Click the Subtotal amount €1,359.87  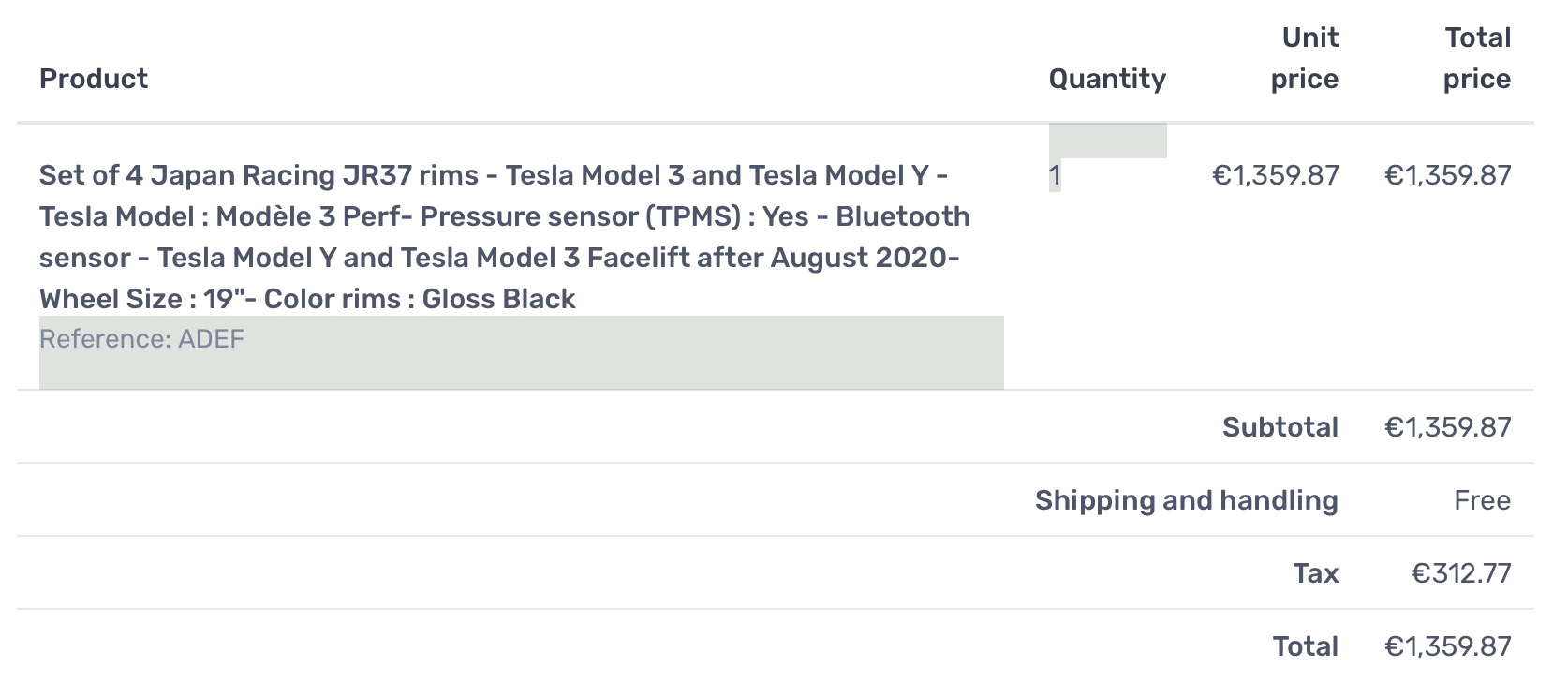(1448, 427)
